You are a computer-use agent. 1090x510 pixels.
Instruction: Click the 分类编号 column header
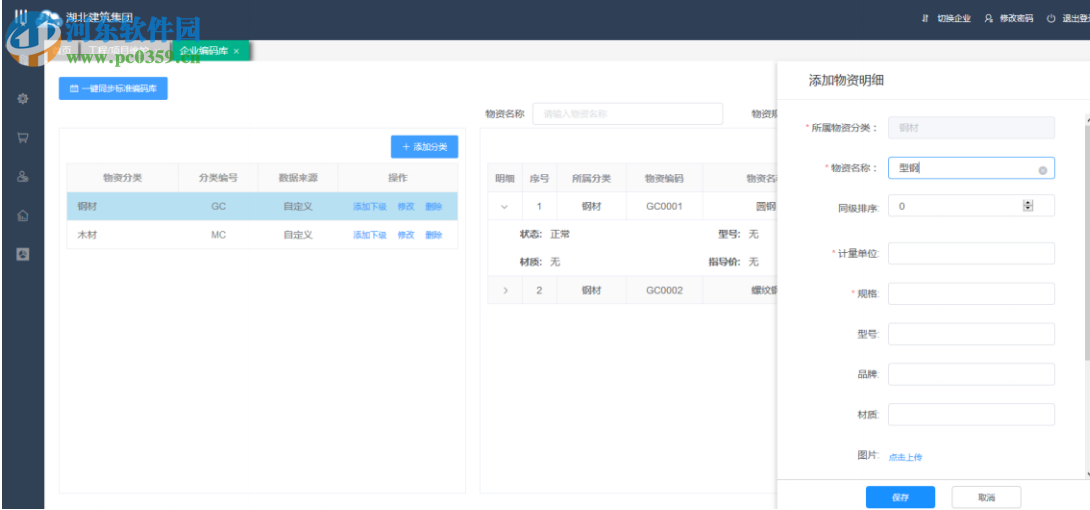point(218,178)
